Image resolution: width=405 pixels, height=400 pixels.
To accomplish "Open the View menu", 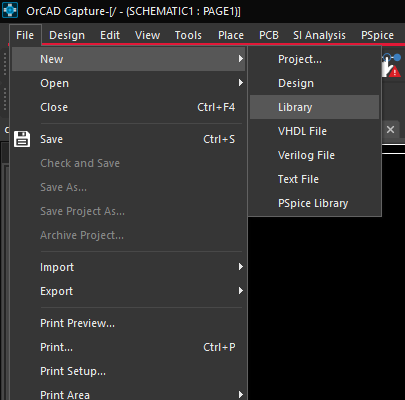I will point(147,35).
